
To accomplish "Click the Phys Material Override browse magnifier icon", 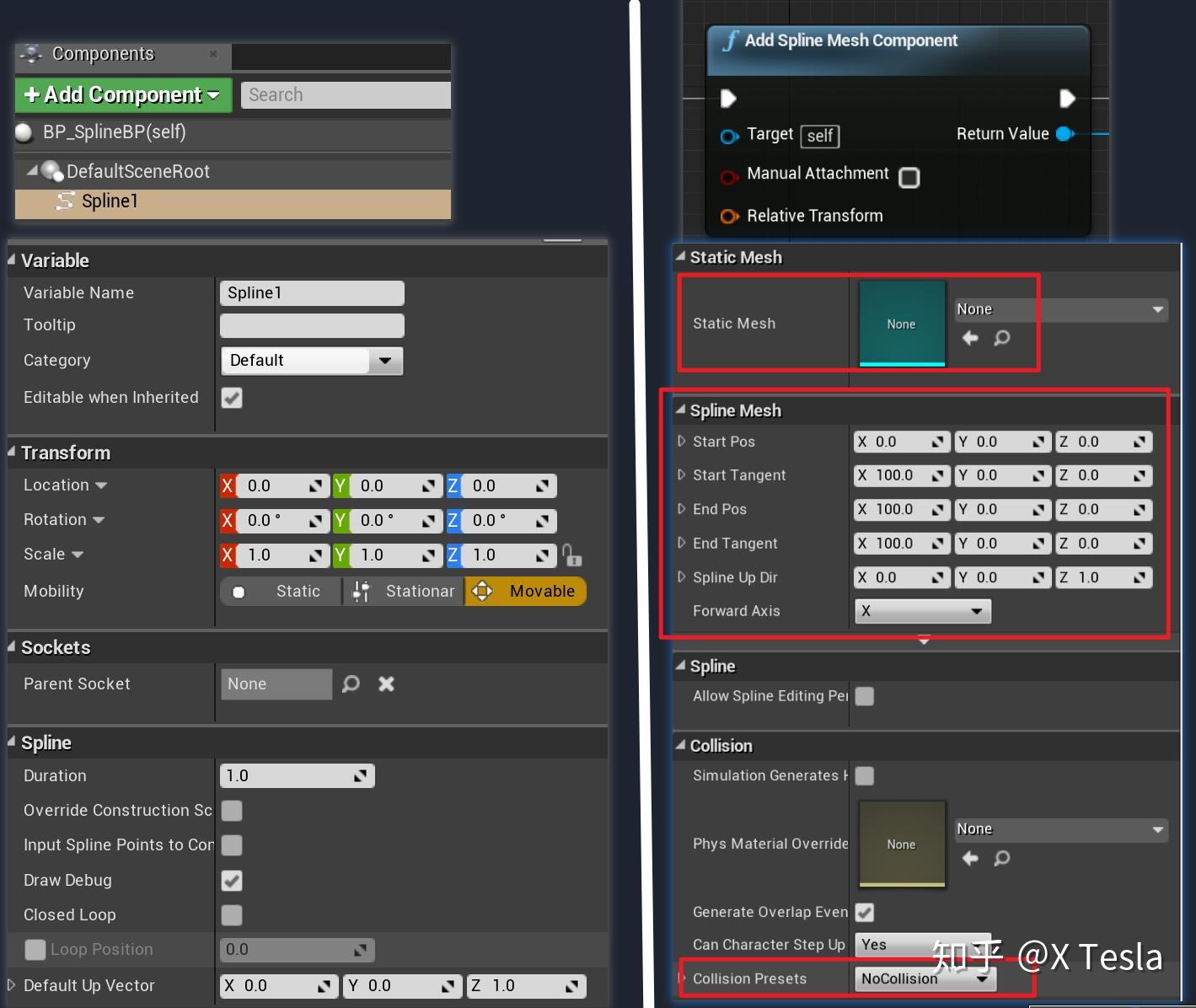I will point(1002,858).
